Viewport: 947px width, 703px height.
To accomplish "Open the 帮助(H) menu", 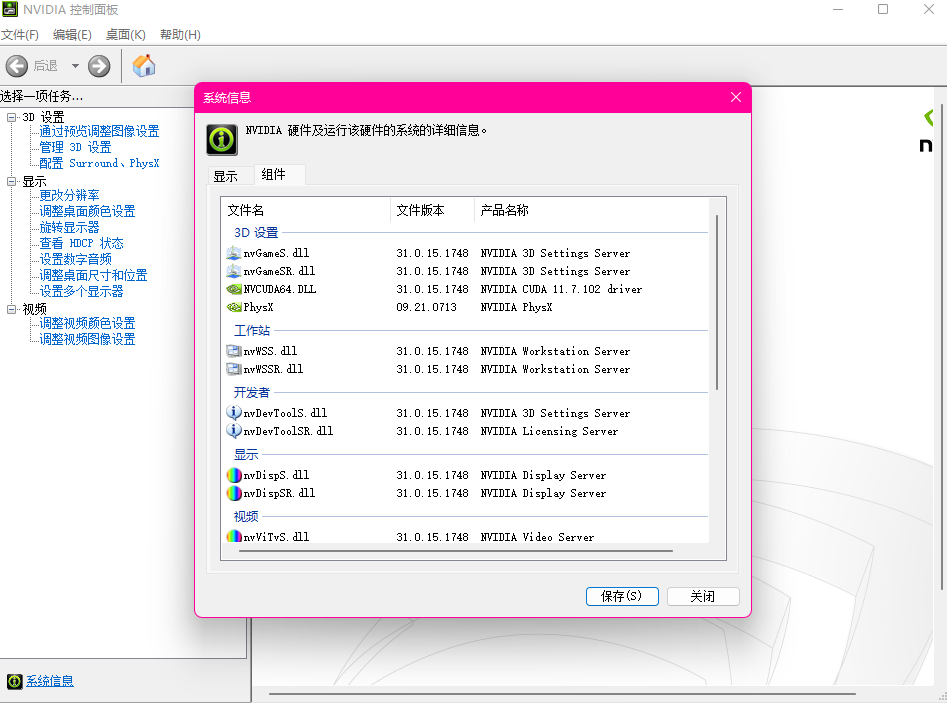I will pos(180,34).
